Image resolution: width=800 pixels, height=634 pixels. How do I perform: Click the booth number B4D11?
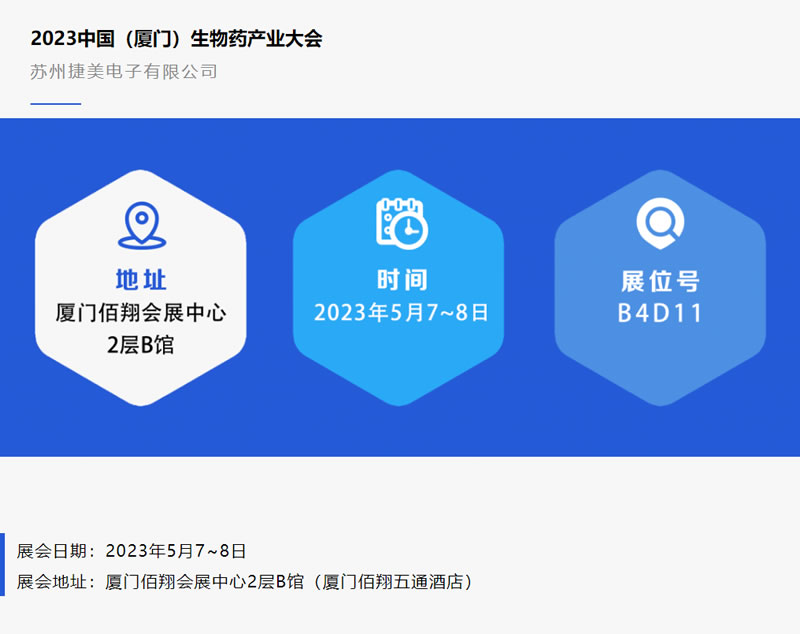coord(660,313)
